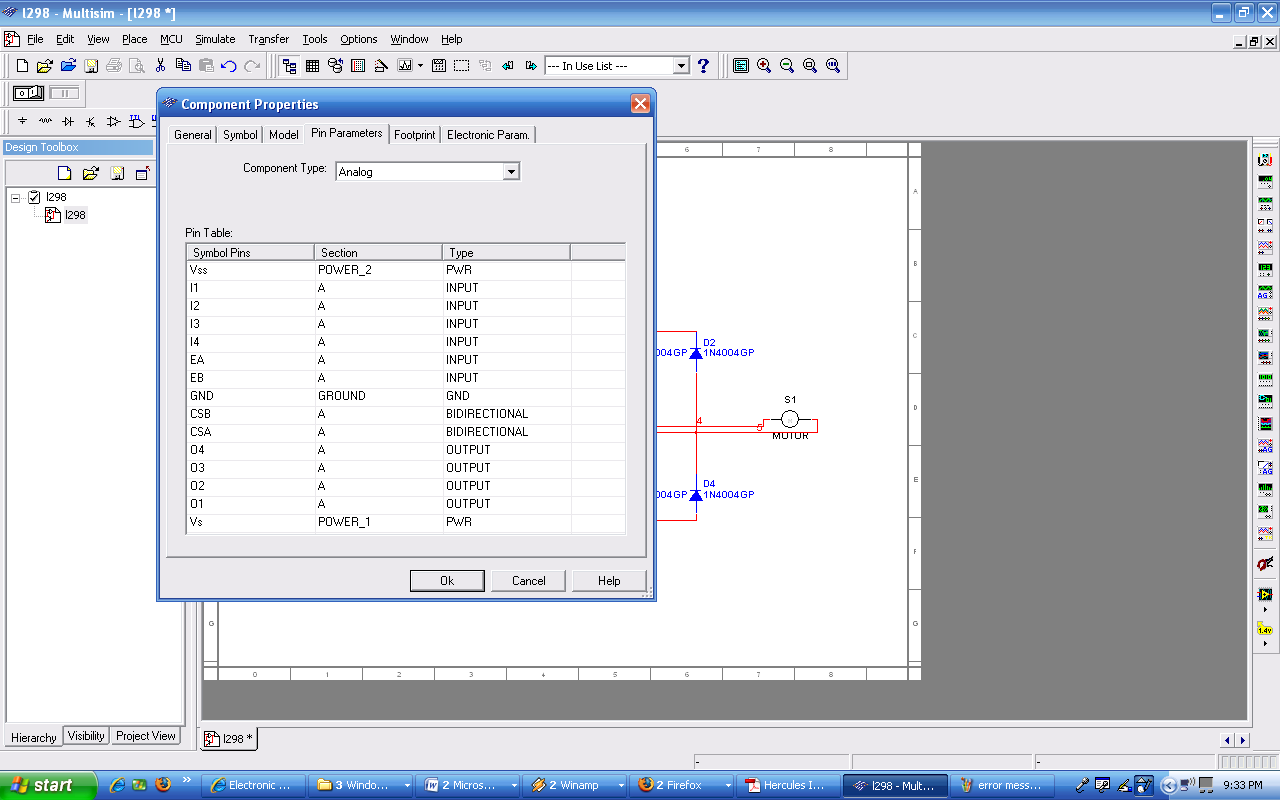This screenshot has height=800, width=1280.
Task: Click the Zoom In magnifier icon
Action: (x=764, y=66)
